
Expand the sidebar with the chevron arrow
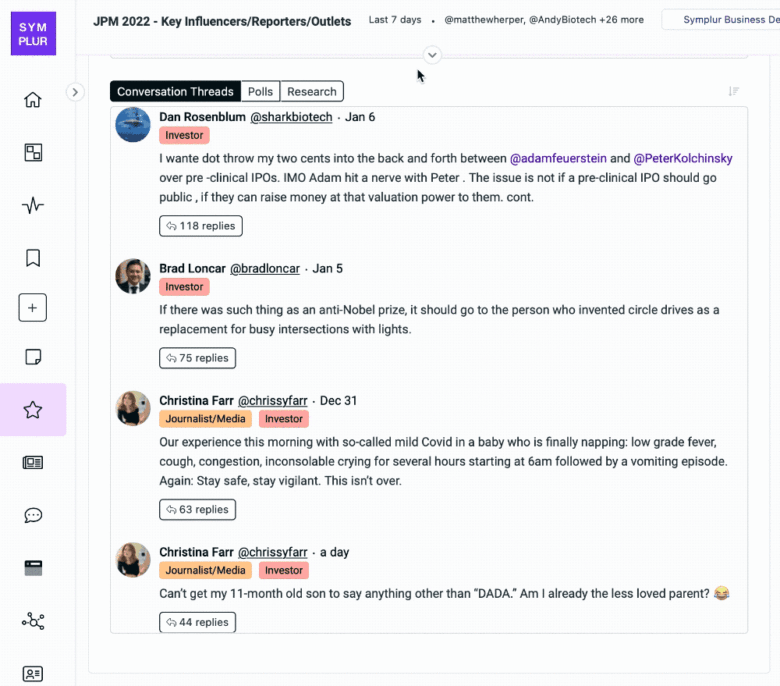pyautogui.click(x=75, y=92)
